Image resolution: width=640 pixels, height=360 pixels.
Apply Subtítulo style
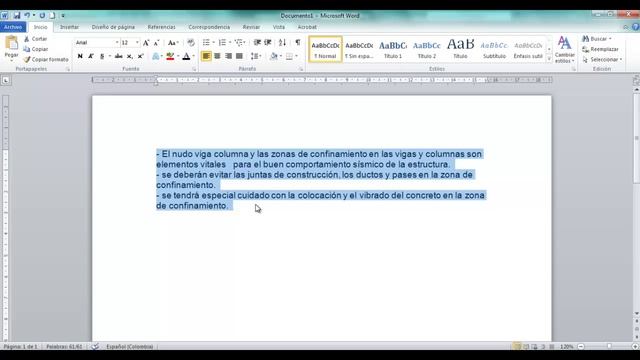(x=494, y=49)
